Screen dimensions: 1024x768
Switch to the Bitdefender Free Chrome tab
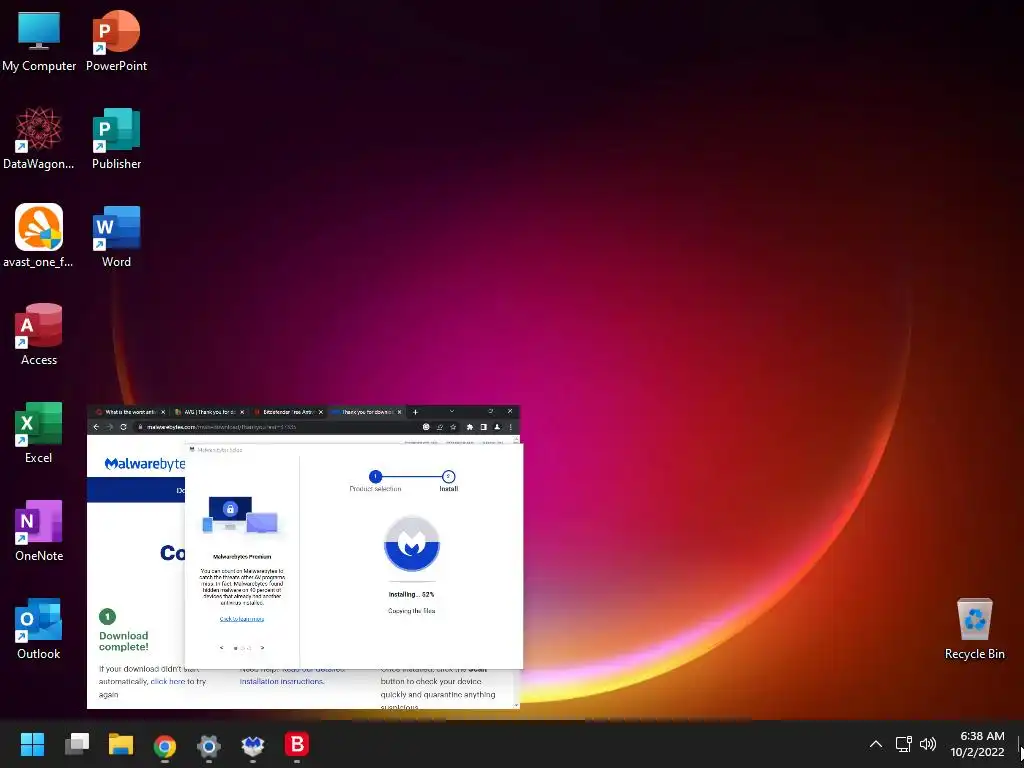[287, 412]
